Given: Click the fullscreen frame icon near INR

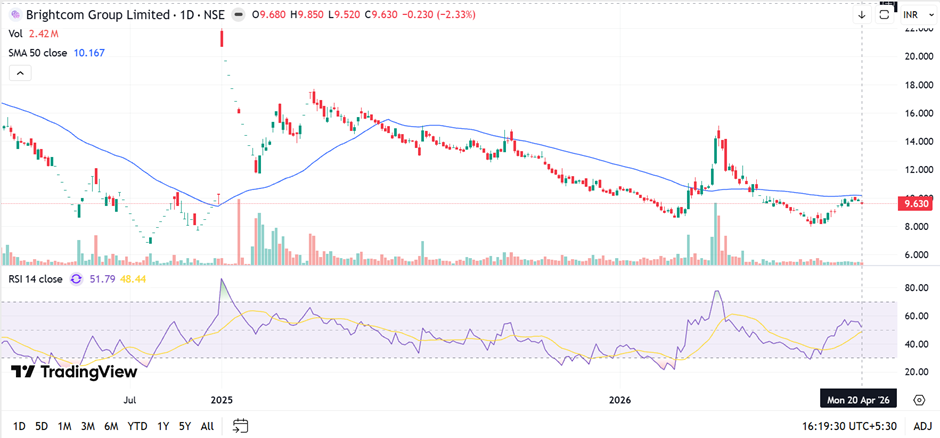Looking at the screenshot, I should [884, 15].
